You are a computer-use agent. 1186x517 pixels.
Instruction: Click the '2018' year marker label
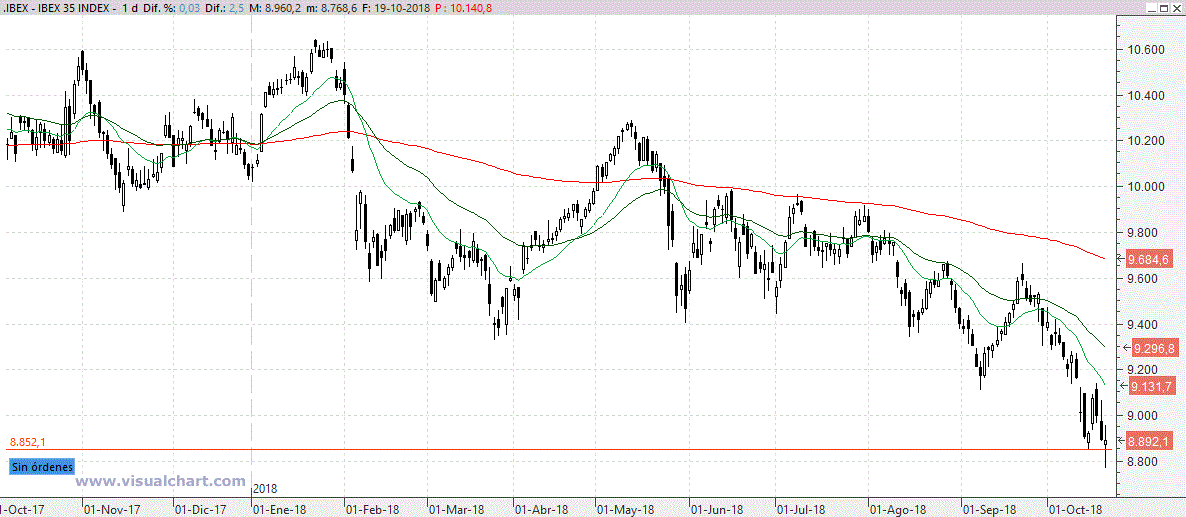pyautogui.click(x=265, y=488)
